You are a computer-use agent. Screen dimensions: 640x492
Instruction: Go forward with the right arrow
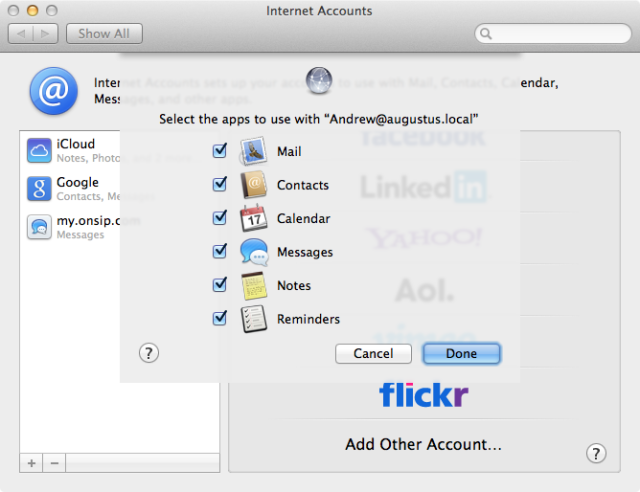[x=45, y=33]
